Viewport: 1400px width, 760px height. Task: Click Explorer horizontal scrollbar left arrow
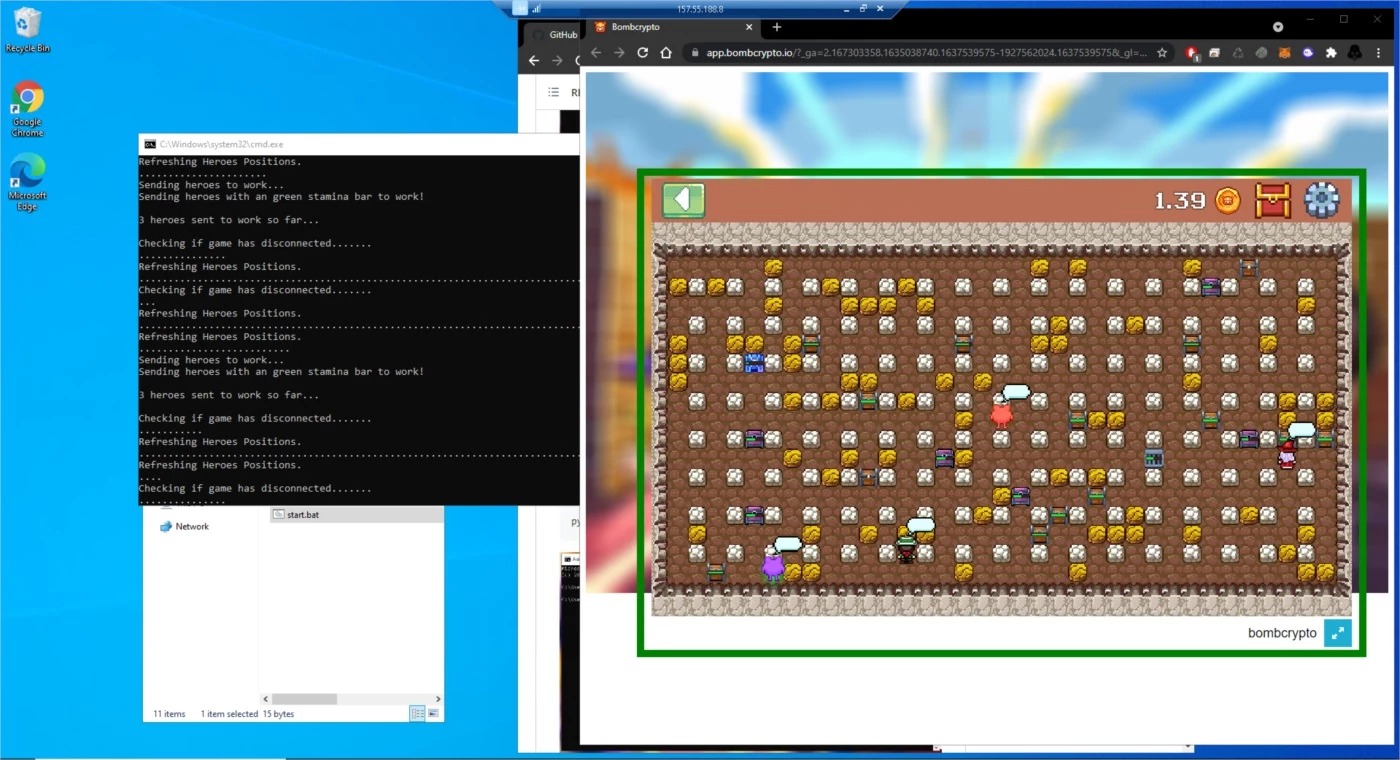click(266, 699)
